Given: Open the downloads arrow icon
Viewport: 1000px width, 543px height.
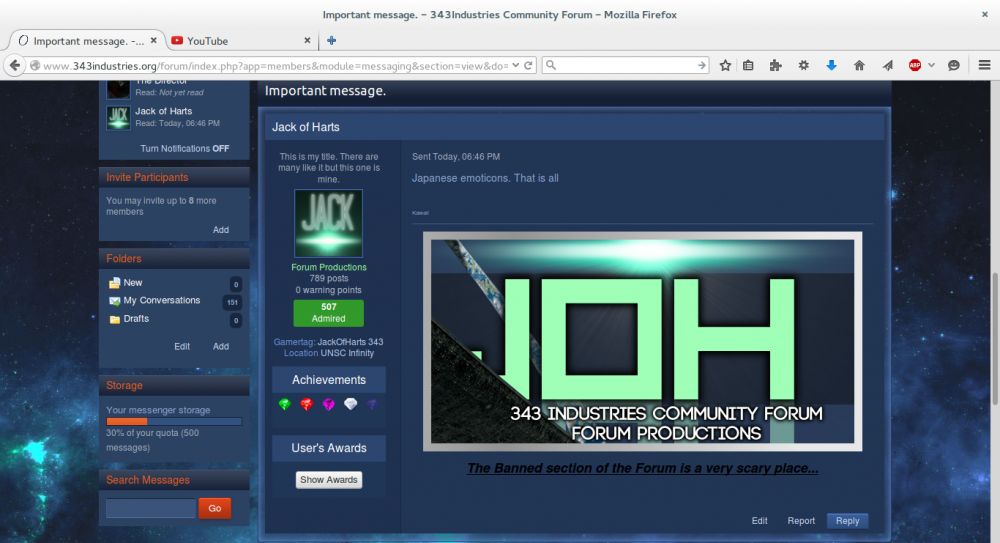Looking at the screenshot, I should [x=831, y=66].
